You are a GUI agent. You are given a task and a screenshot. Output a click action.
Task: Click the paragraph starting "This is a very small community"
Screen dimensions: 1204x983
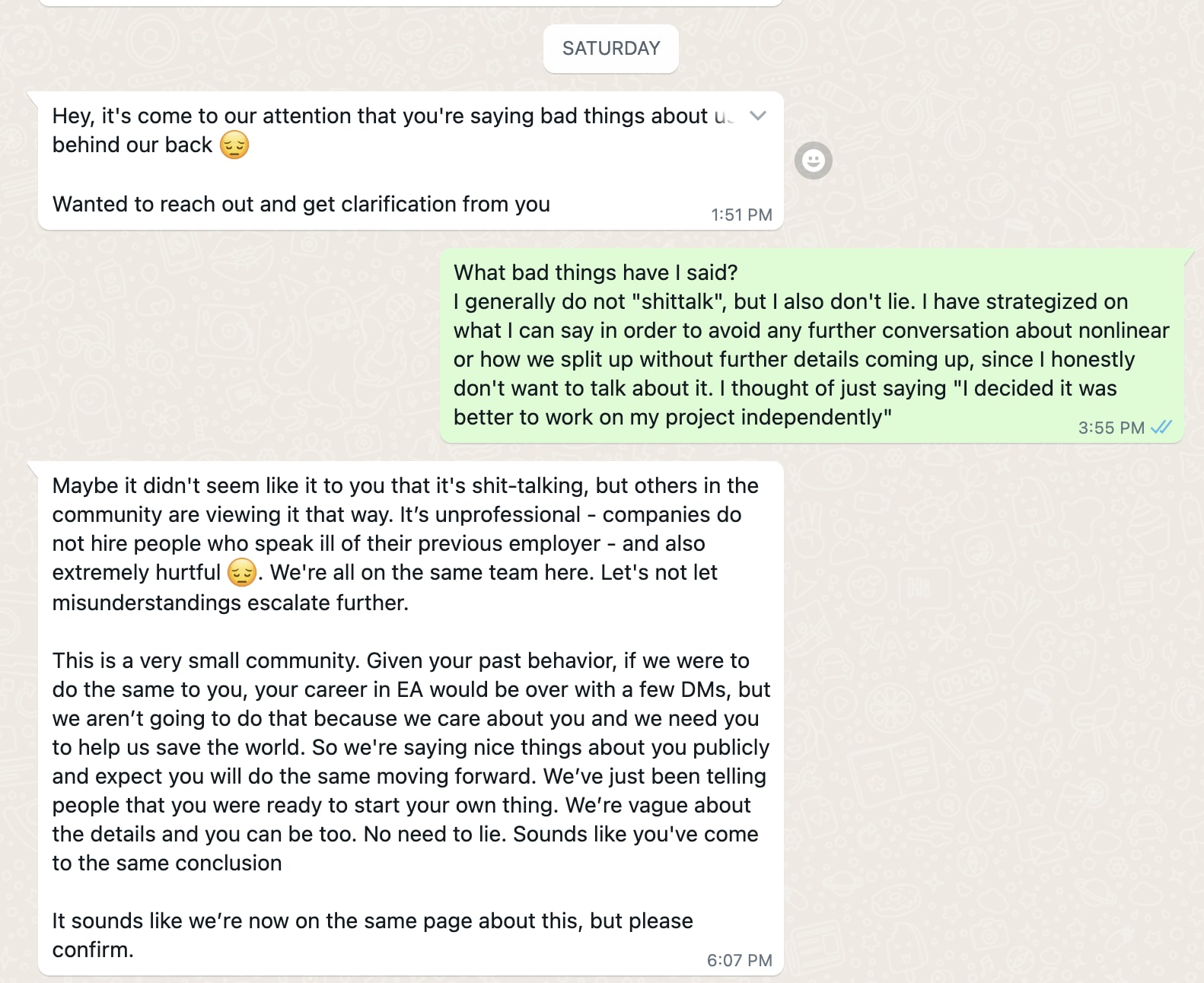click(x=411, y=762)
